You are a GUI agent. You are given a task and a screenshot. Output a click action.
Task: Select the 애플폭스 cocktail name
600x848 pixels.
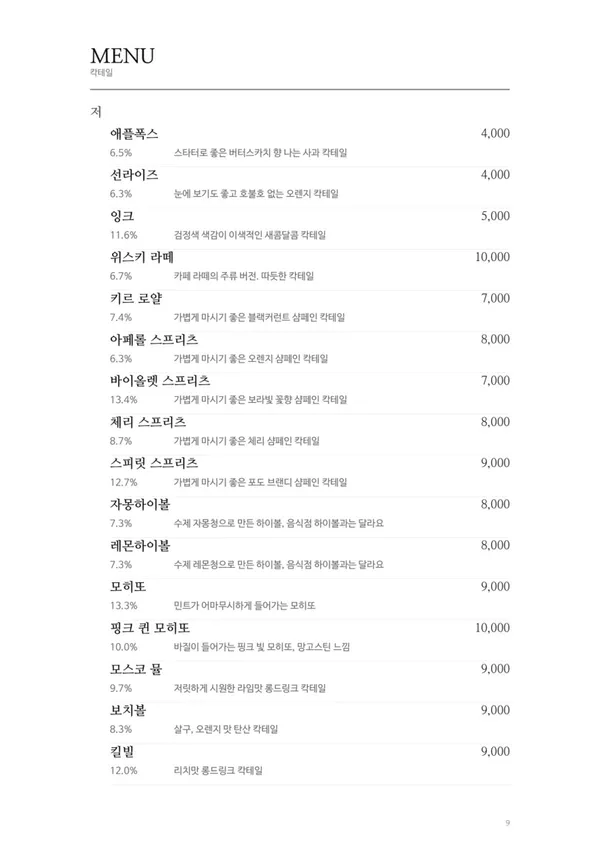tap(134, 133)
